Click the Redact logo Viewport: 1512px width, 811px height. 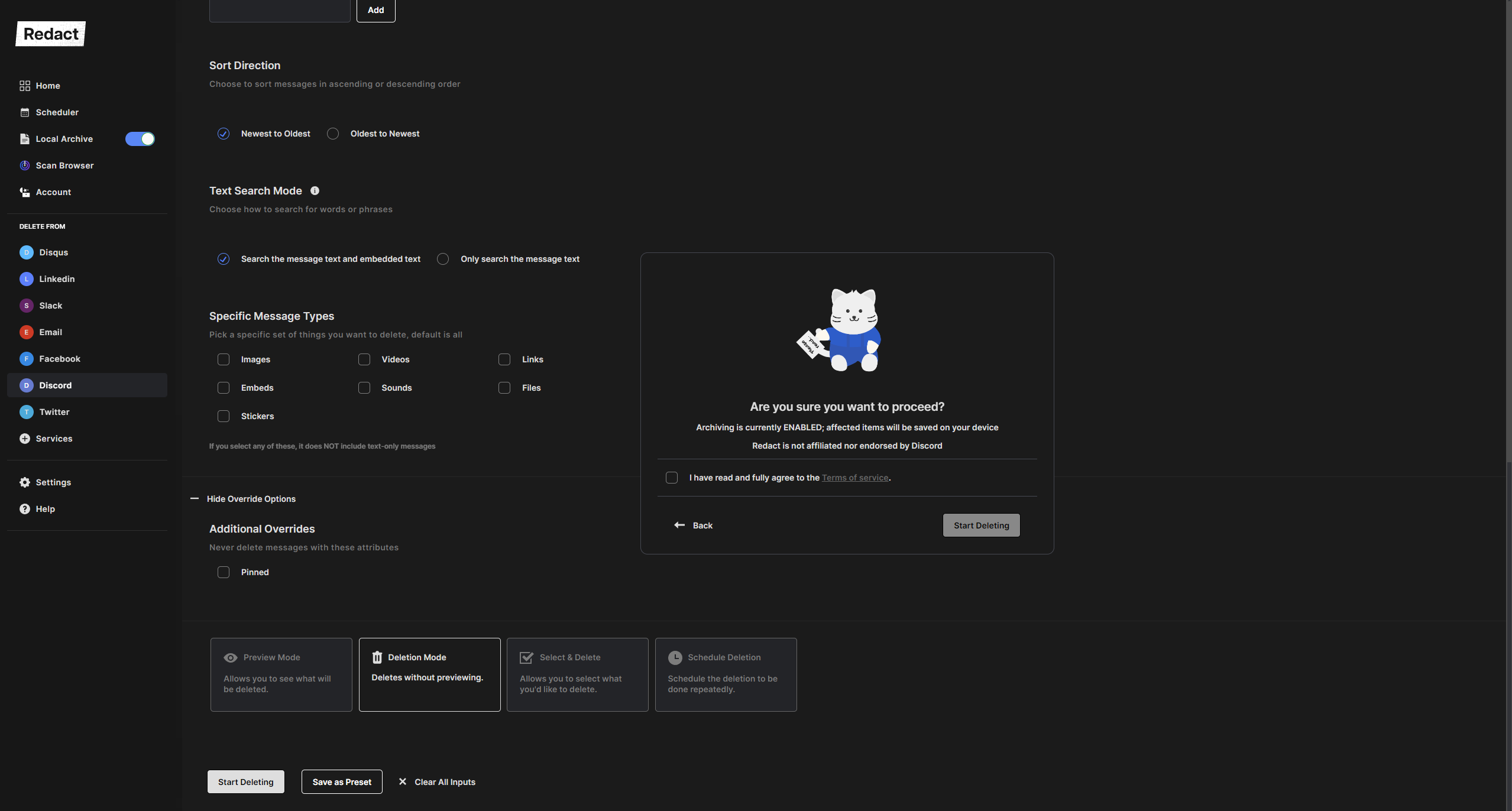(51, 34)
